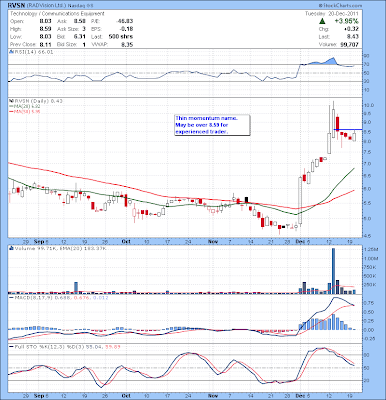Click the RVSN (Daily) price legend icon

tap(11, 101)
